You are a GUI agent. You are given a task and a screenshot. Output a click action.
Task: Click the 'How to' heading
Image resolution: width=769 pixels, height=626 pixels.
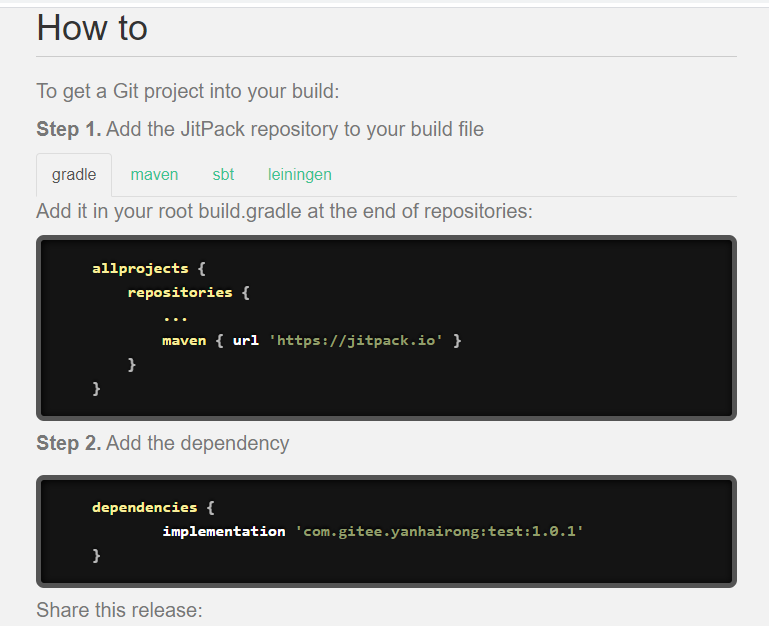point(92,28)
